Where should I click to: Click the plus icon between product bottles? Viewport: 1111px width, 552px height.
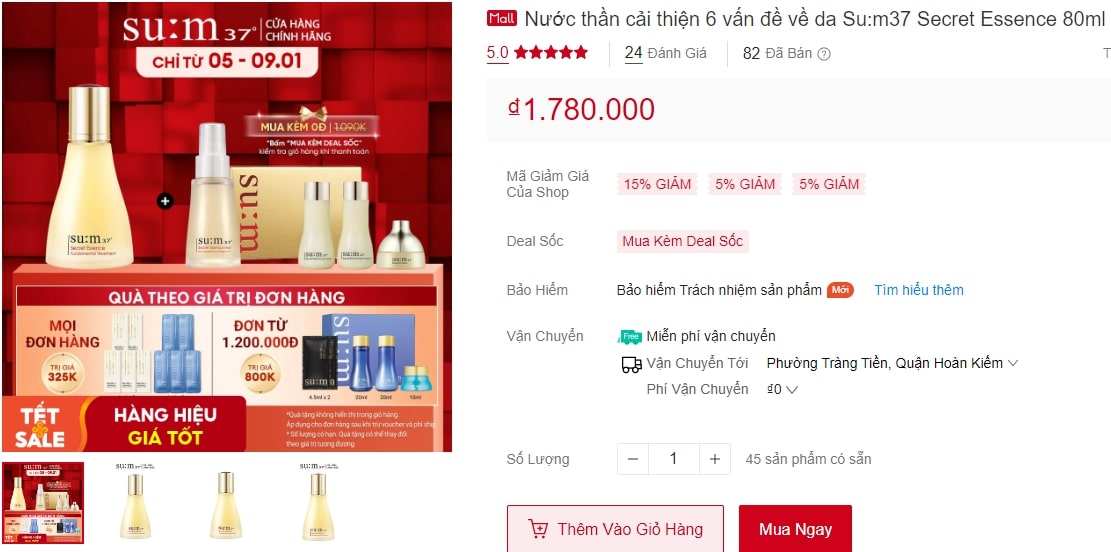(165, 201)
